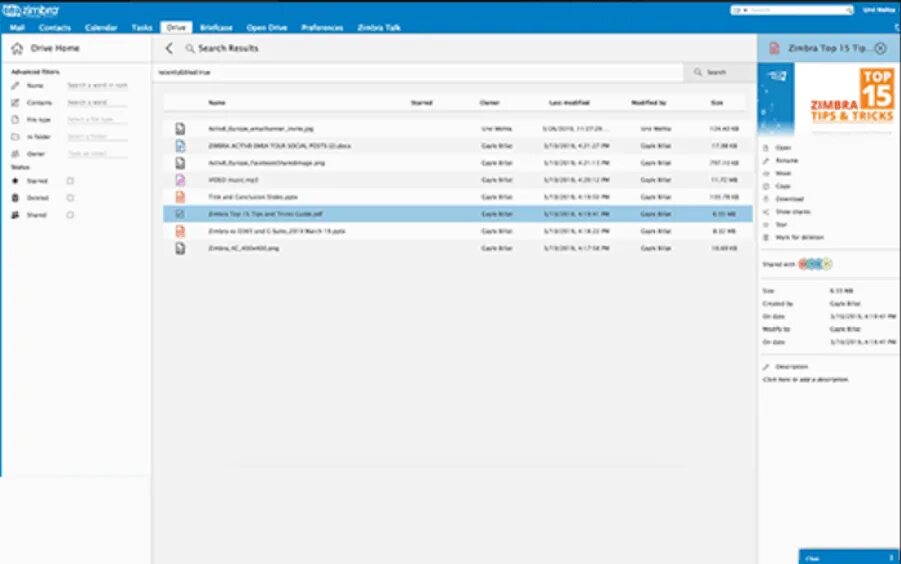Click the Starred column header

tap(421, 103)
